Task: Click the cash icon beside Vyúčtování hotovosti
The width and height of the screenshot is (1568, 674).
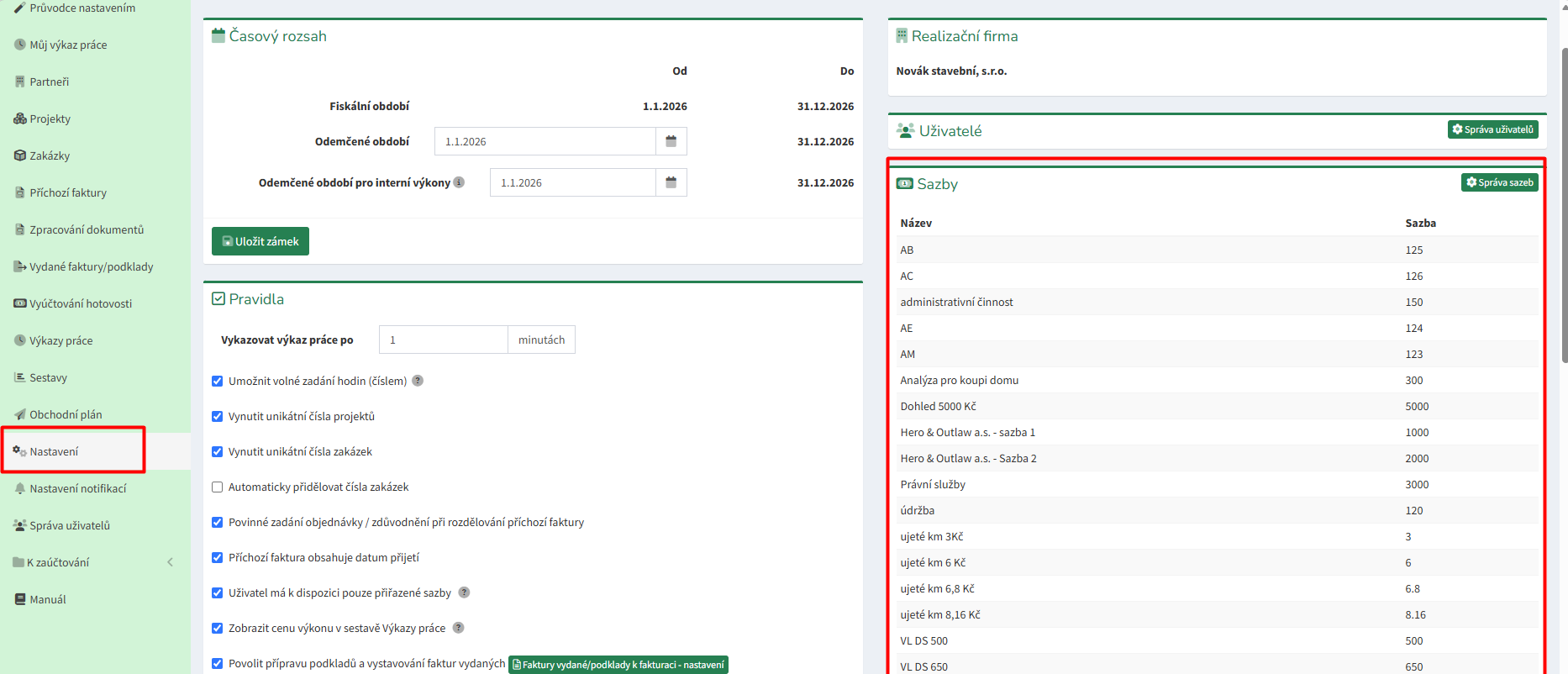Action: (20, 303)
